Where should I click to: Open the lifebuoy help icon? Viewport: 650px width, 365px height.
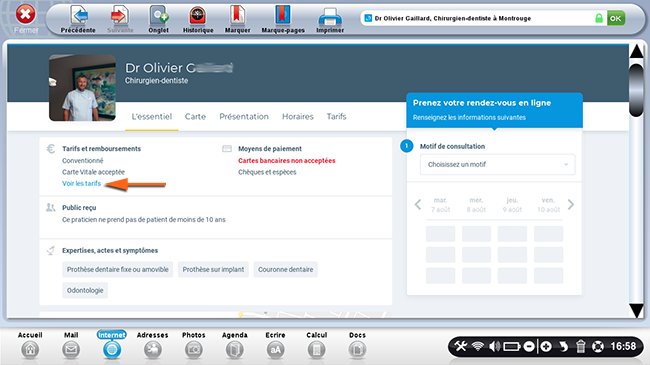pyautogui.click(x=598, y=346)
